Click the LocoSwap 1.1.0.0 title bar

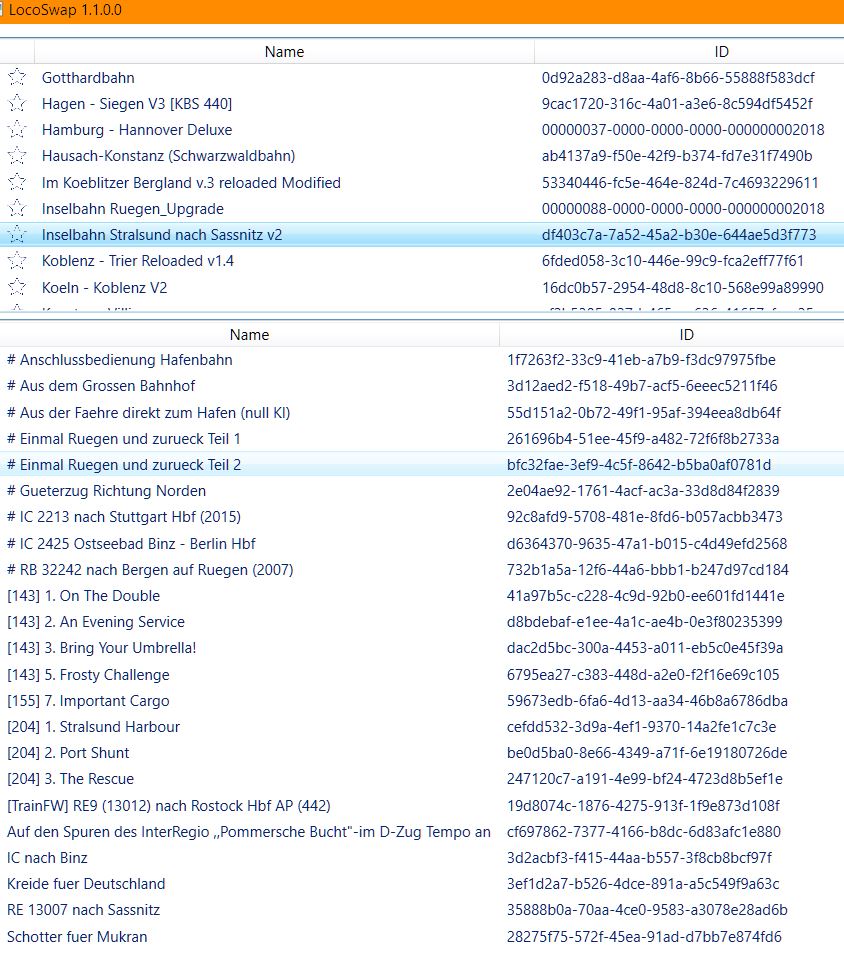pyautogui.click(x=422, y=11)
